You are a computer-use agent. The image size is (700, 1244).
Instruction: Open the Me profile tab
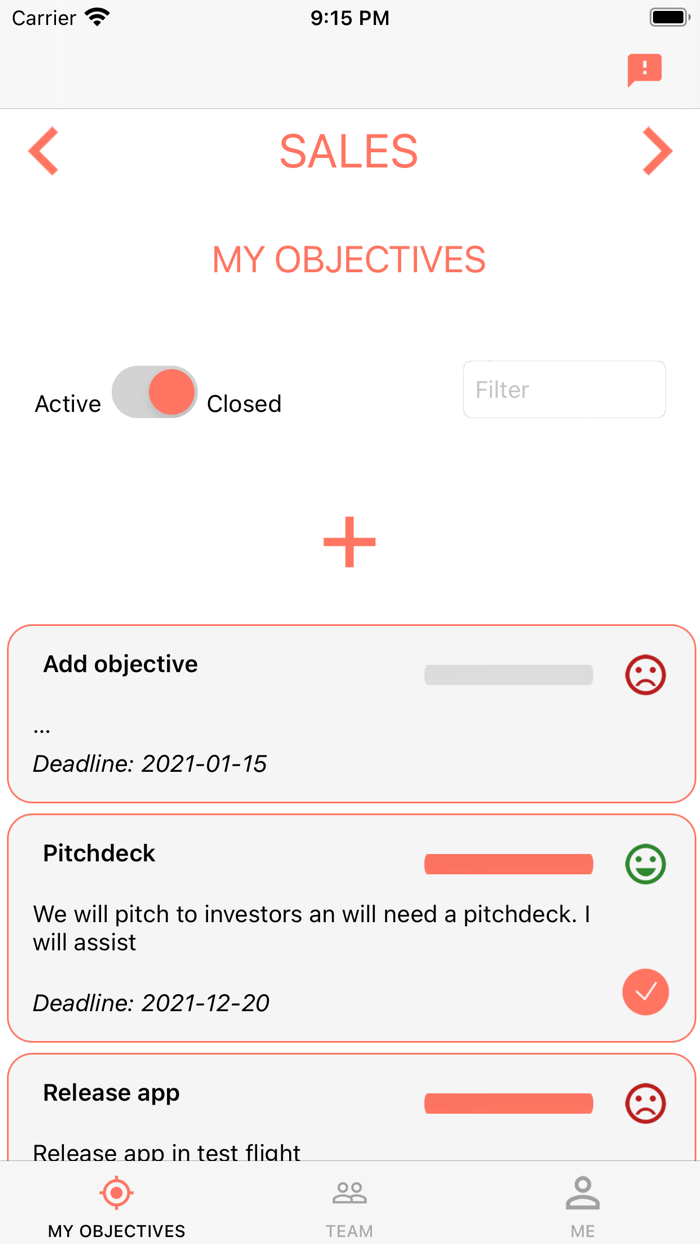582,1207
